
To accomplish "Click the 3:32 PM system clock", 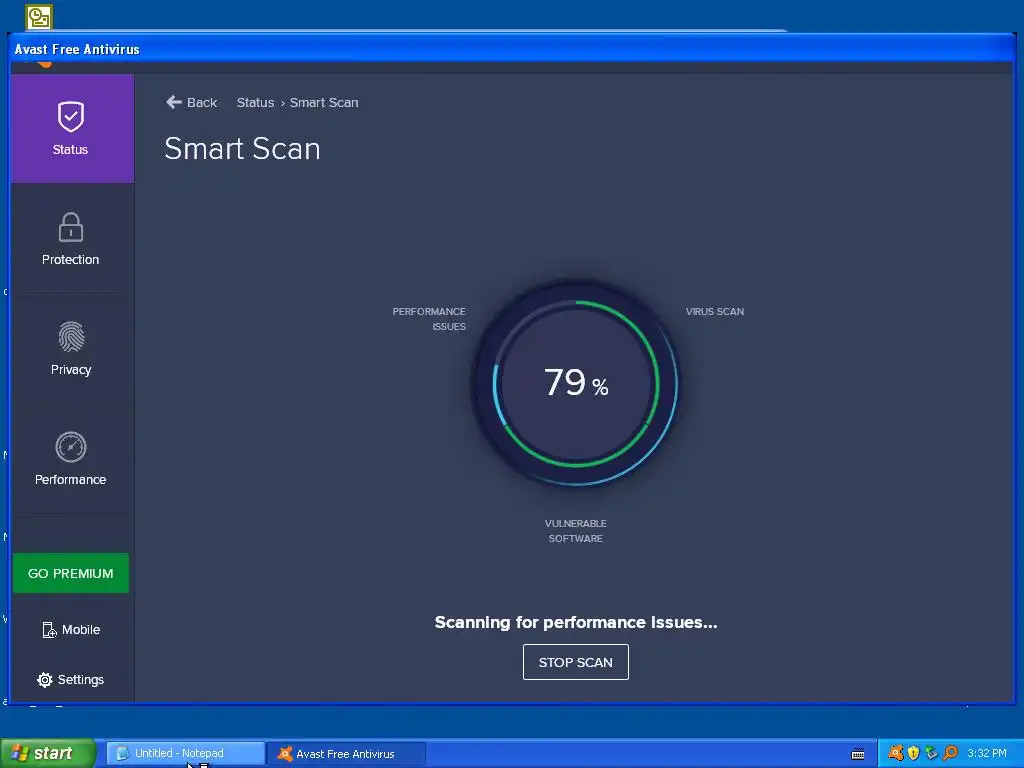I will pos(987,753).
